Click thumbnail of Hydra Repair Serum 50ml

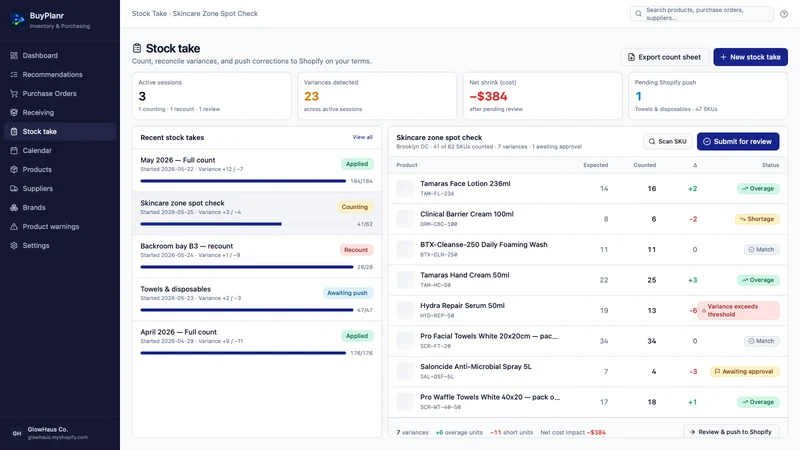pos(406,310)
